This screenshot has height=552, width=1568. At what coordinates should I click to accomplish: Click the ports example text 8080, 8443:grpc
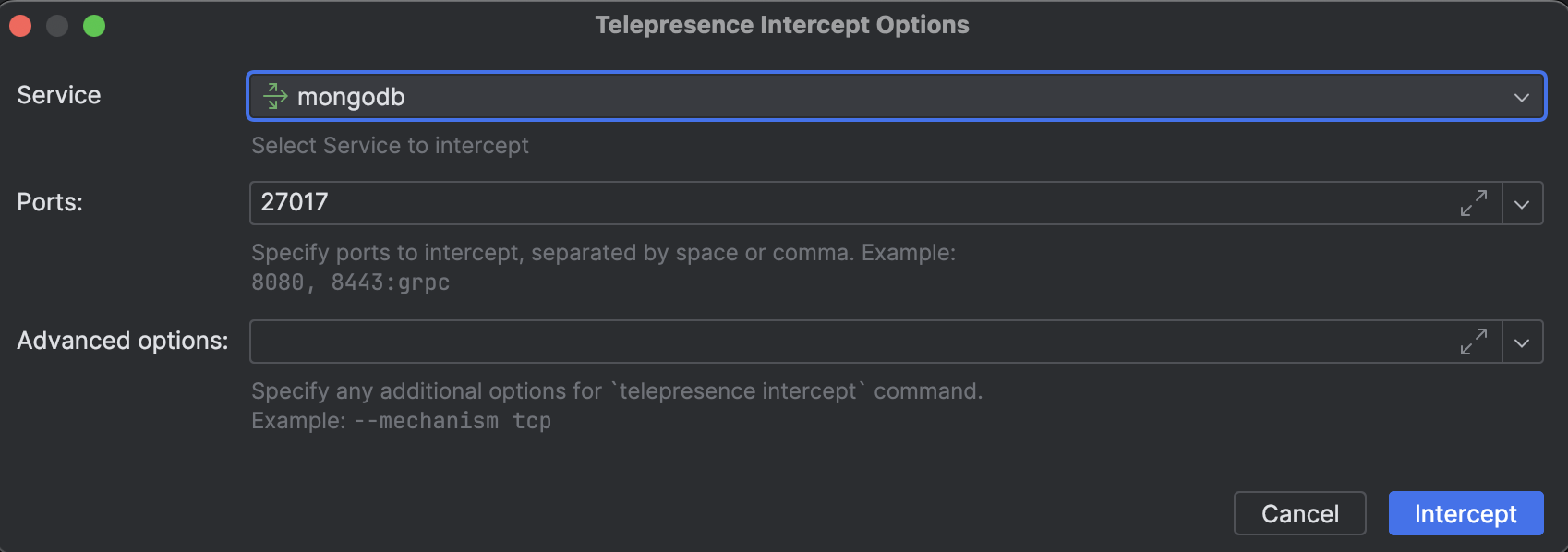[349, 282]
